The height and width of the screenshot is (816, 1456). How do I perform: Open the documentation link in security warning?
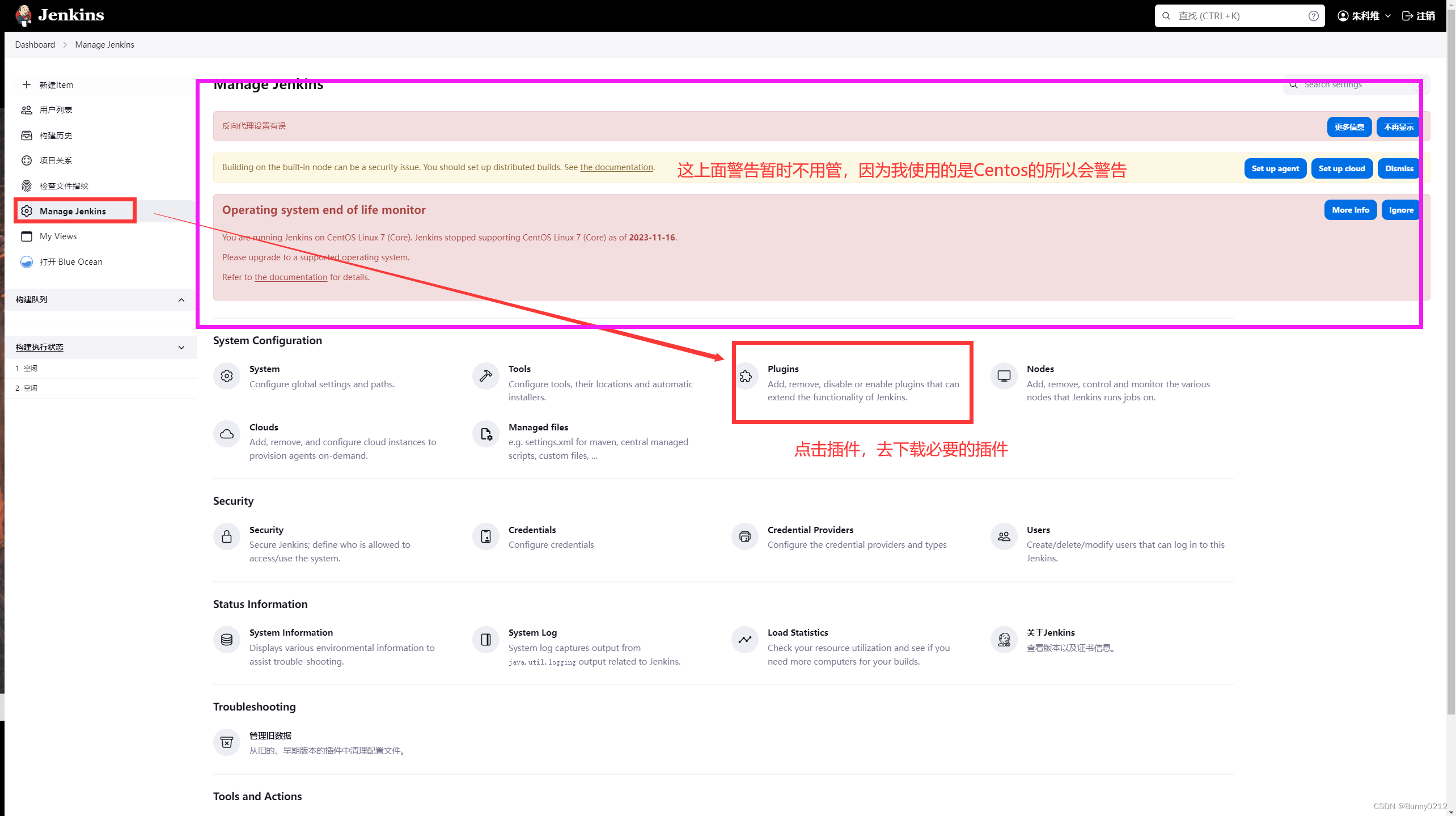[616, 167]
